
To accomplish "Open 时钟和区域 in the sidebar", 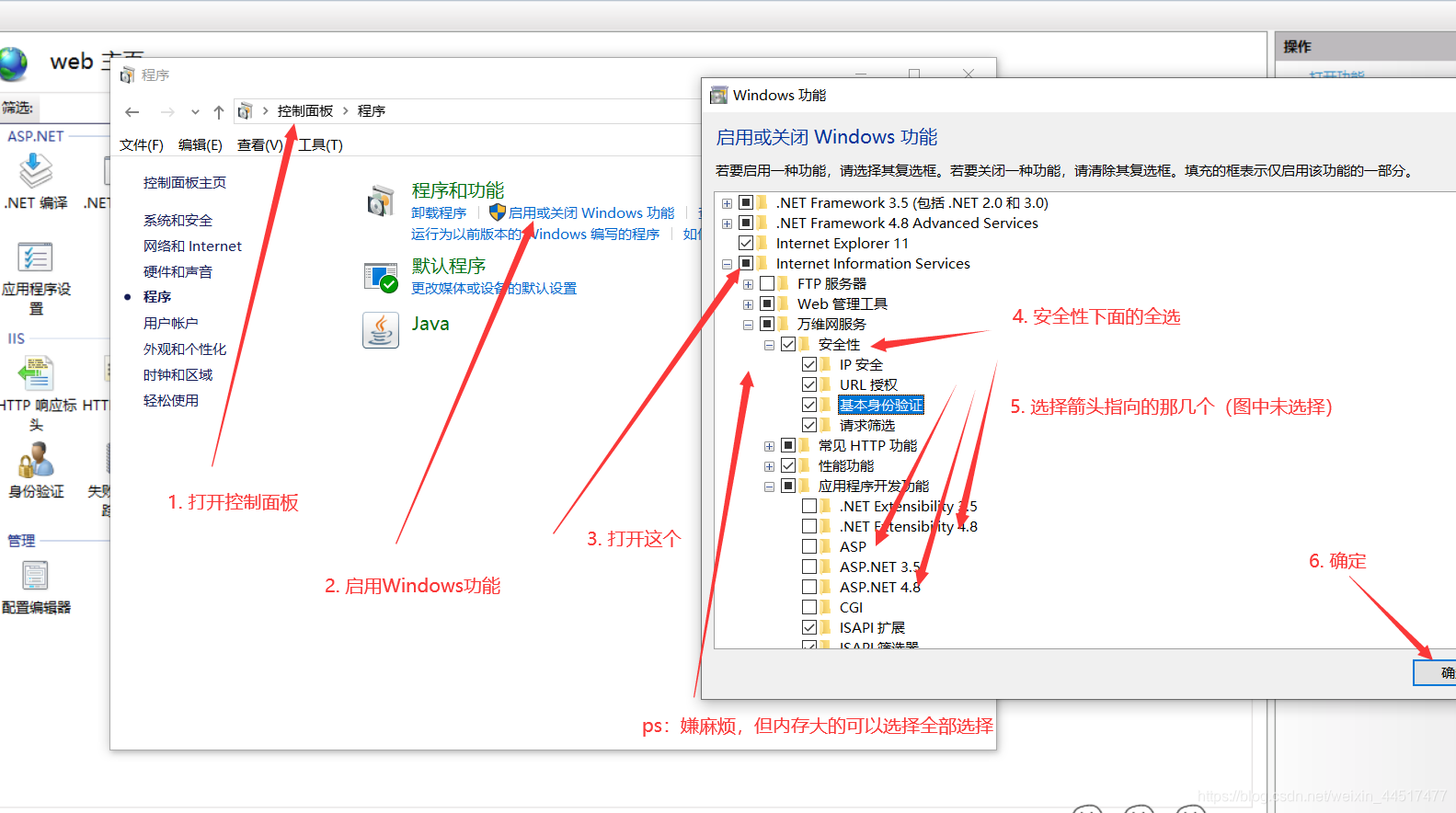I will [178, 375].
